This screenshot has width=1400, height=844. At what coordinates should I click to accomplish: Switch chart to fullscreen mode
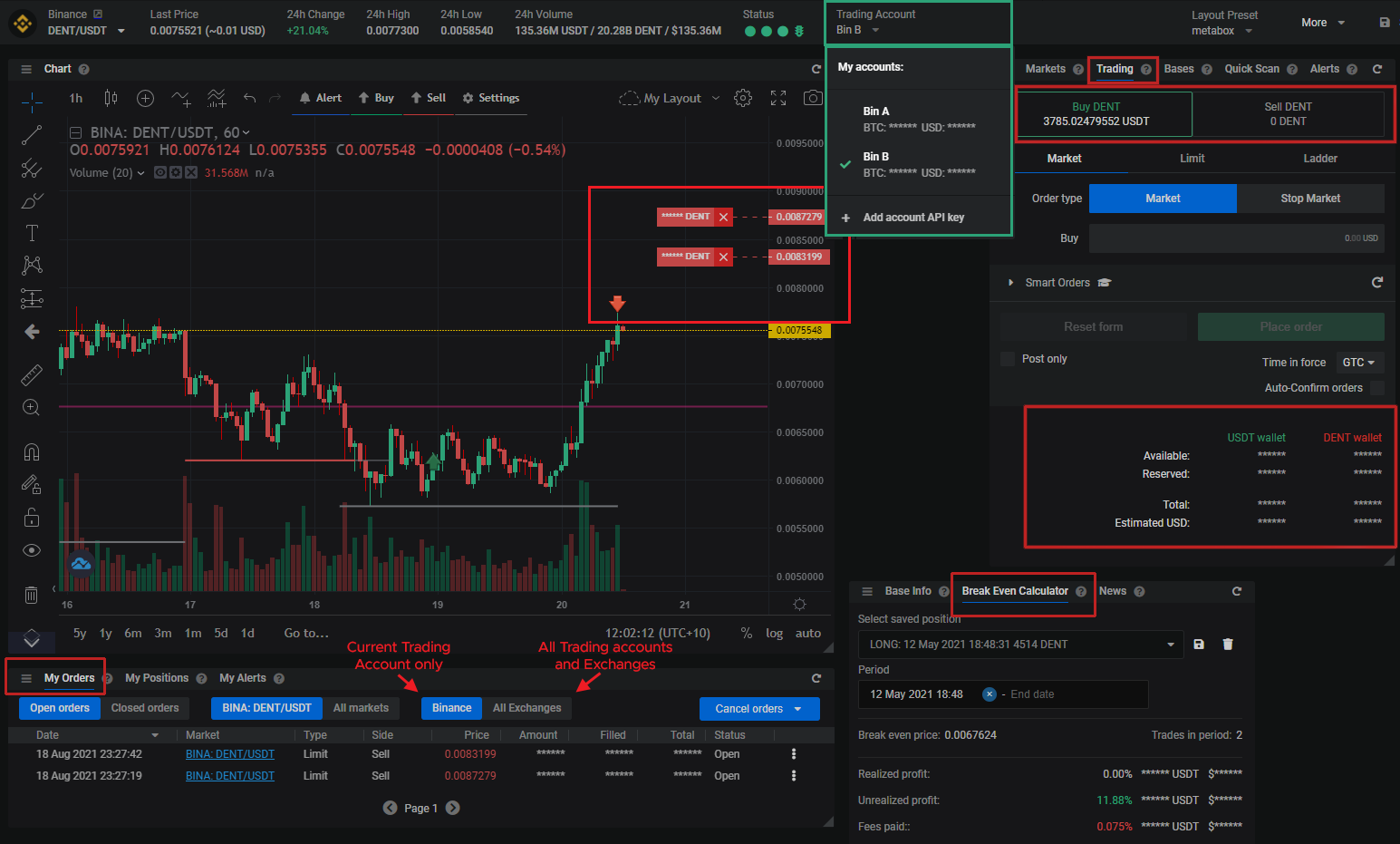[778, 98]
